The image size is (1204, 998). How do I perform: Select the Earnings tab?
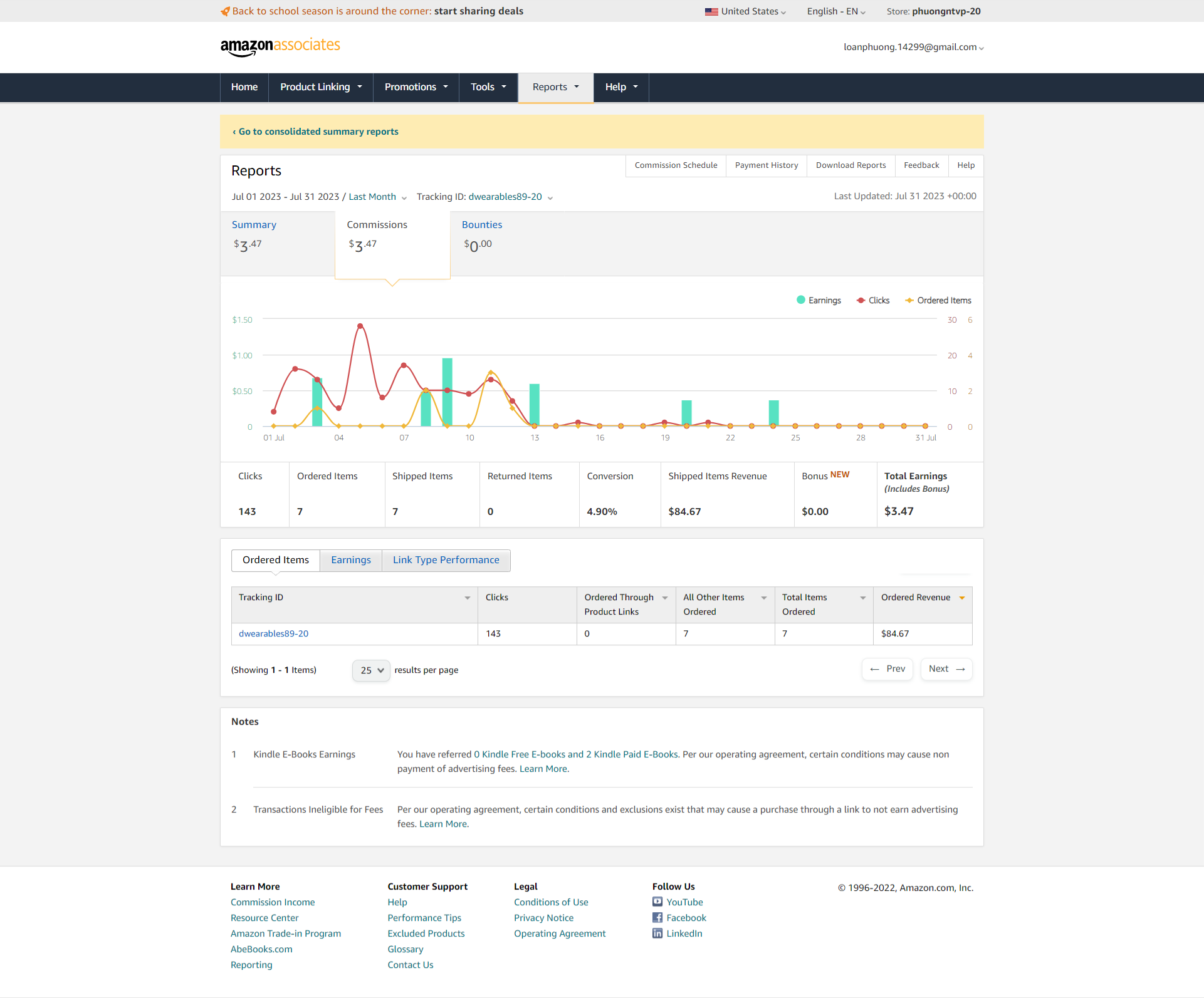[x=351, y=560]
